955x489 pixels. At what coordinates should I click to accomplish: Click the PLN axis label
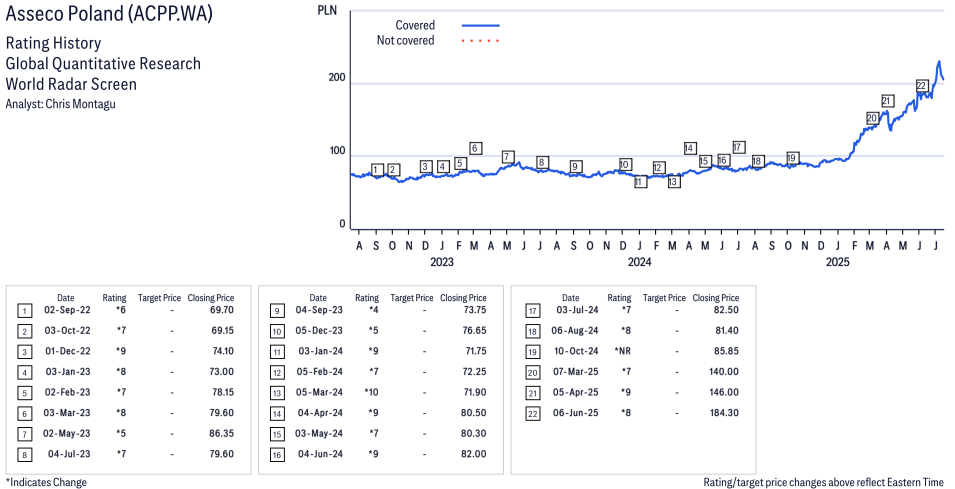pyautogui.click(x=326, y=10)
